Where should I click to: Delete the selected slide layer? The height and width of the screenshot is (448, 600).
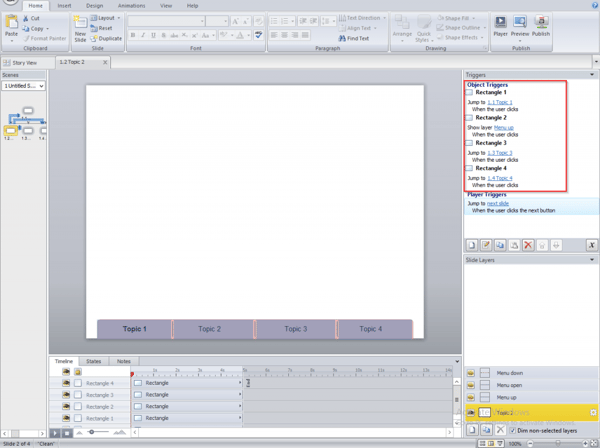coord(500,430)
